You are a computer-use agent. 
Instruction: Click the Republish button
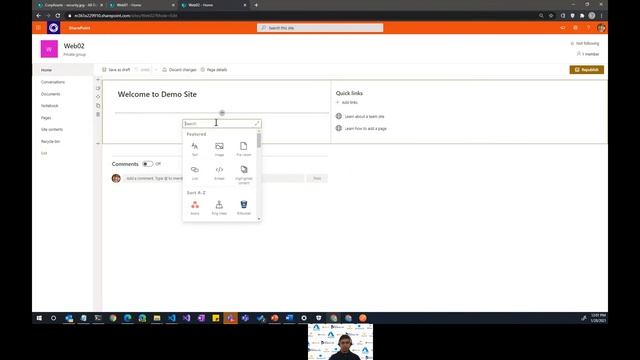point(587,70)
